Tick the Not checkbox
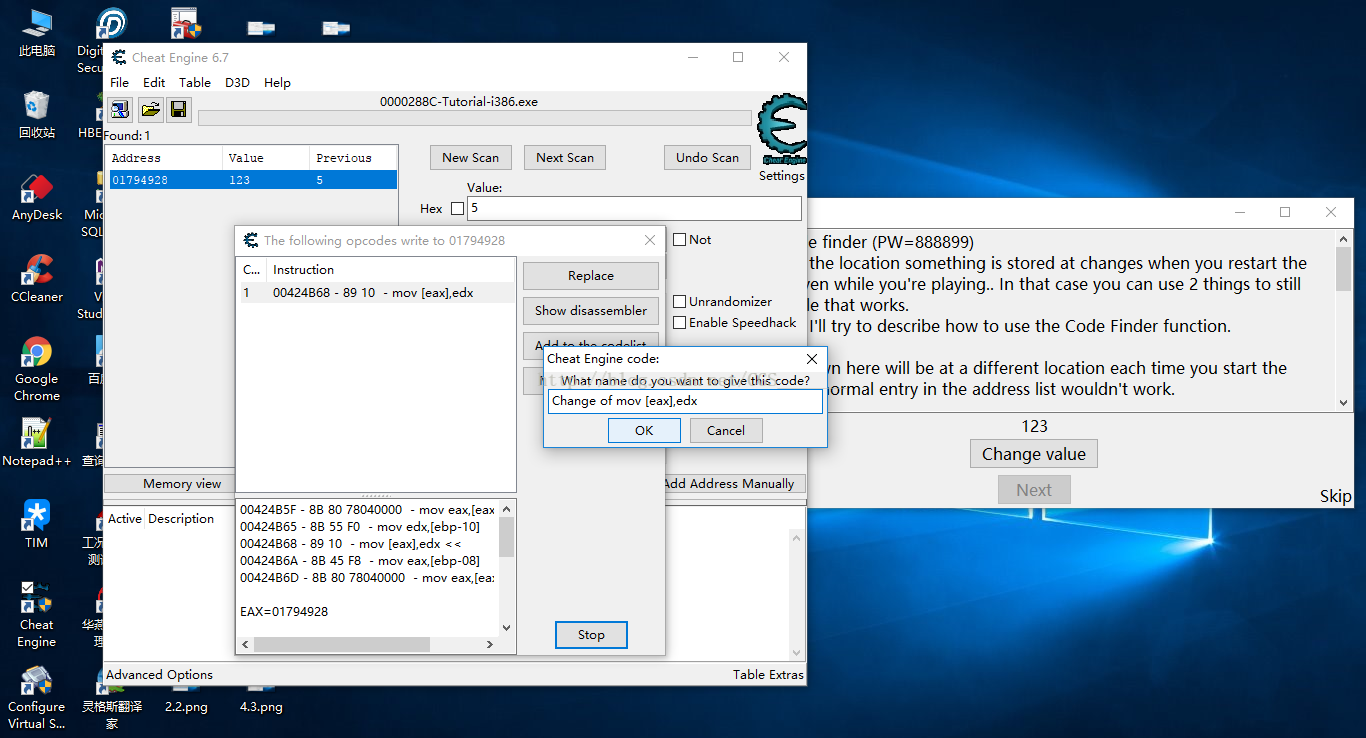 tap(680, 240)
